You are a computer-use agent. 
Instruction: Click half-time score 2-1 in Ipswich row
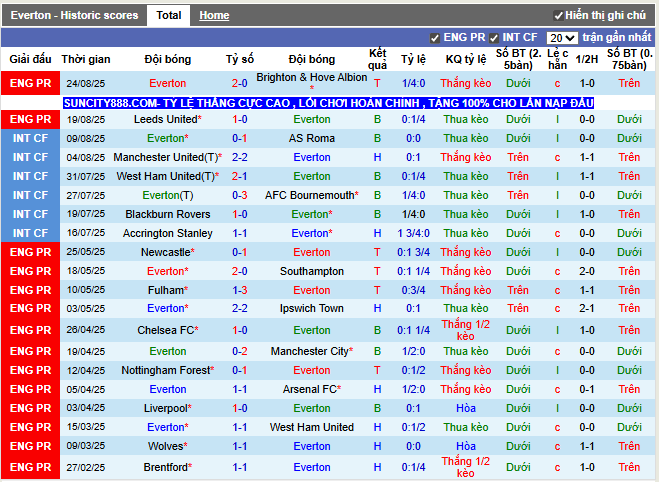pos(587,308)
